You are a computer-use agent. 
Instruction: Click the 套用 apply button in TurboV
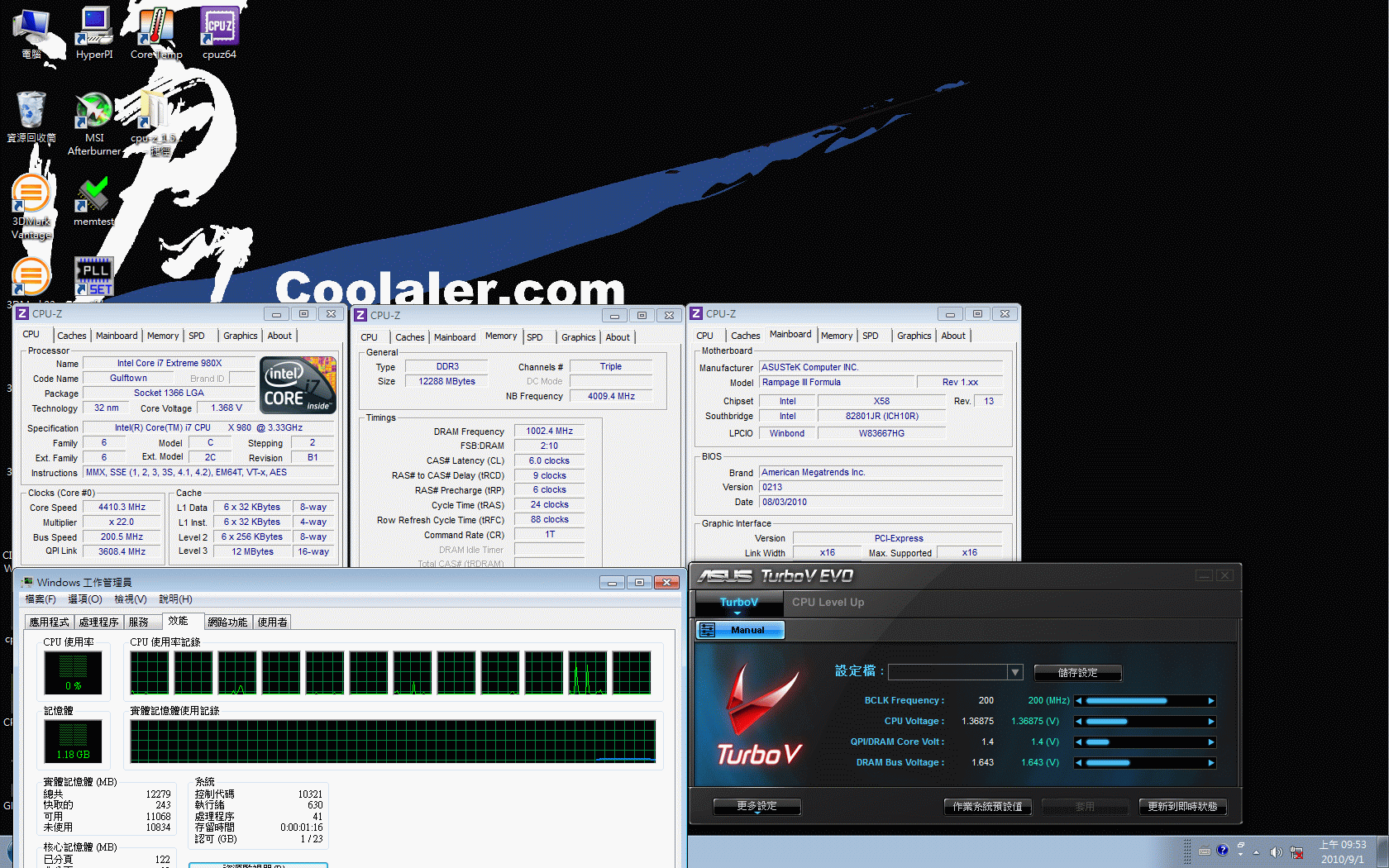click(x=1085, y=807)
